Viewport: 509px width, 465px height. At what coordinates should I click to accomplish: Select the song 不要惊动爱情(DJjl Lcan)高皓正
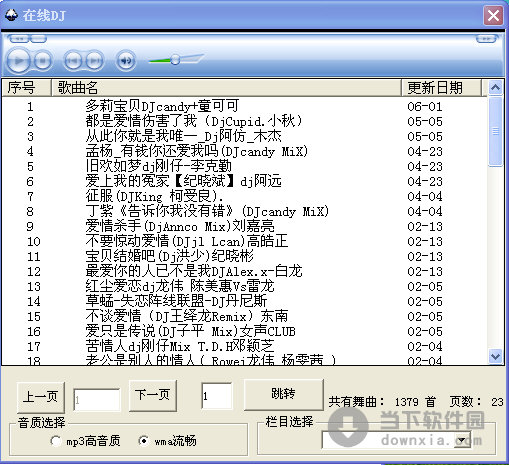187,241
